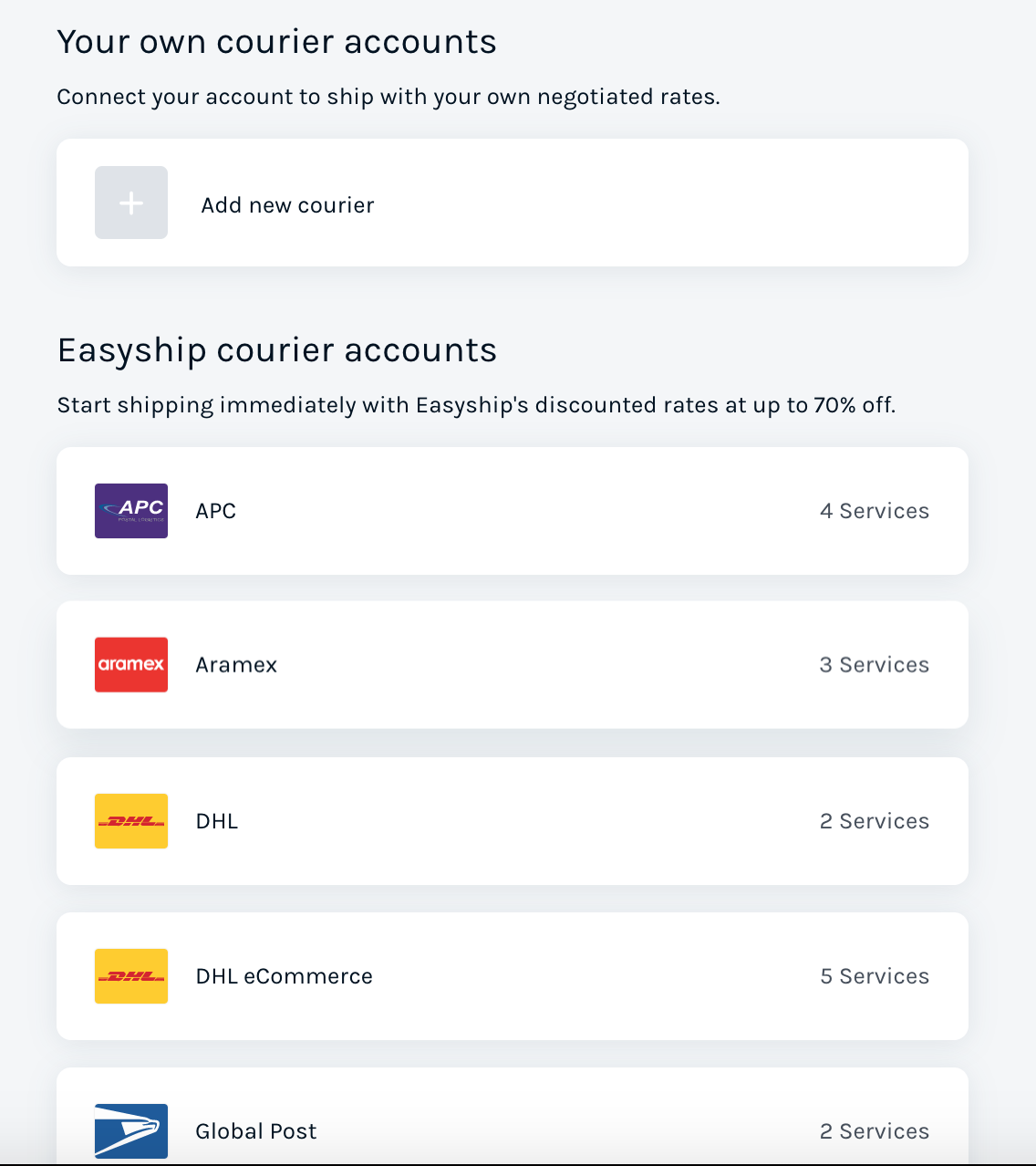Click the 2 Services for Global Post

point(875,1130)
